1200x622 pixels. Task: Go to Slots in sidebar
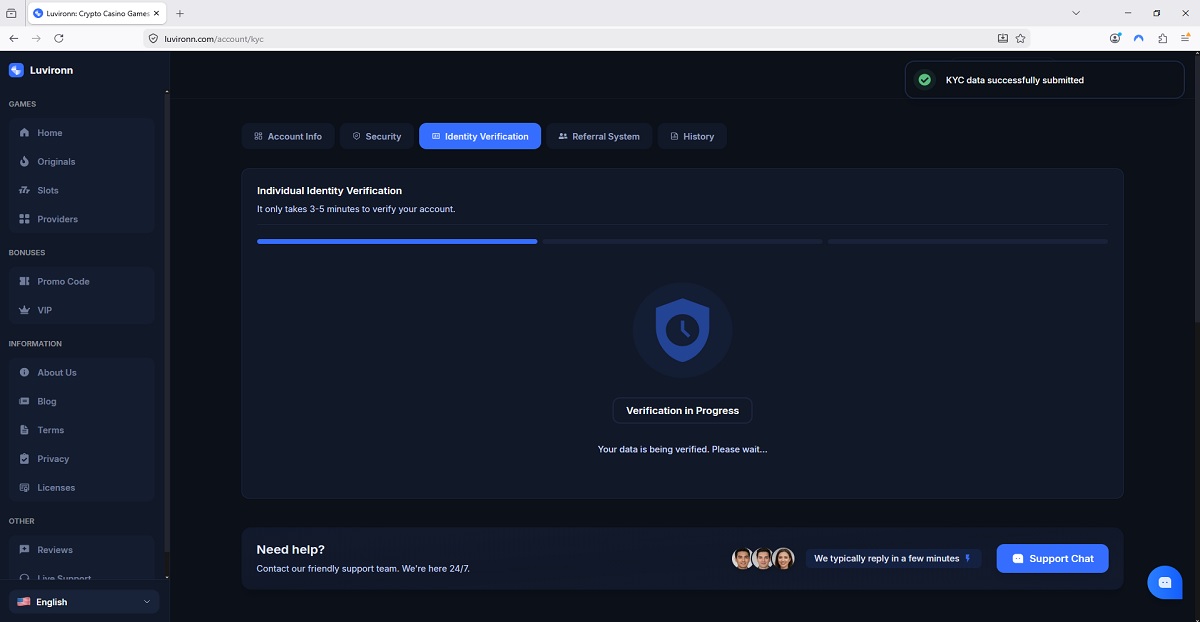[81, 190]
